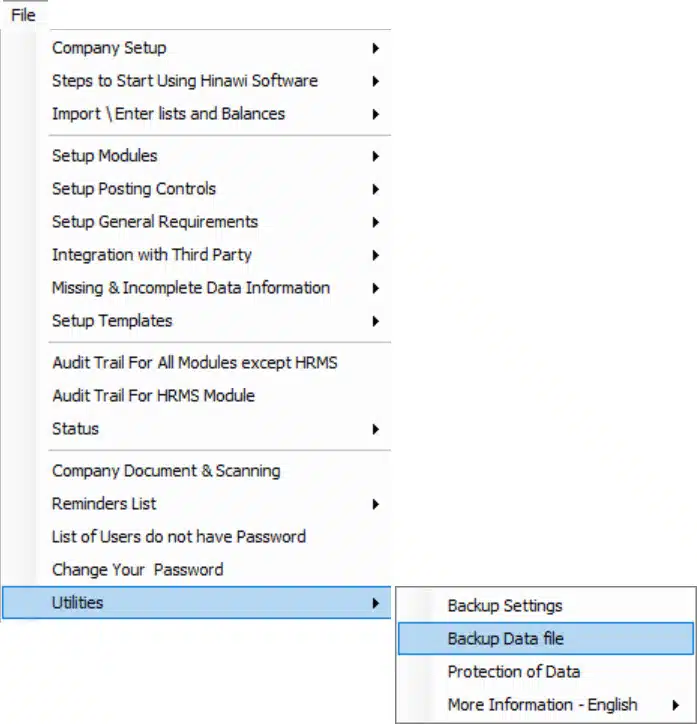
Task: Select Backup Data file entry
Action: click(546, 639)
